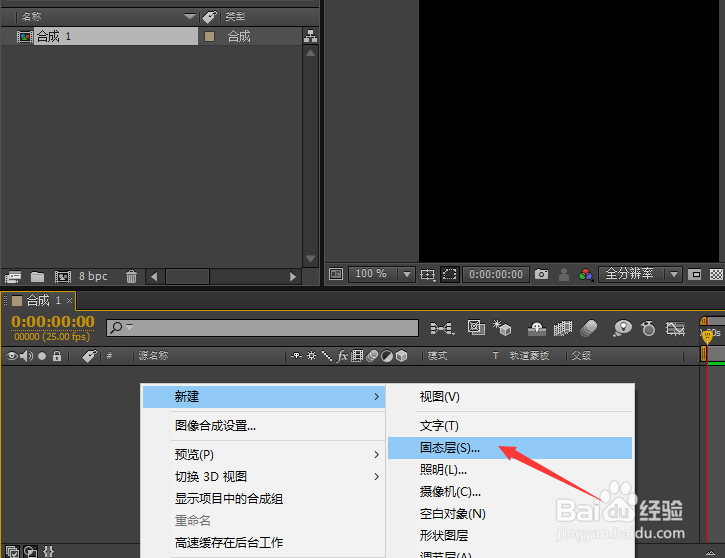Image resolution: width=725 pixels, height=558 pixels.
Task: Open graph editor icon in timeline
Action: point(675,329)
